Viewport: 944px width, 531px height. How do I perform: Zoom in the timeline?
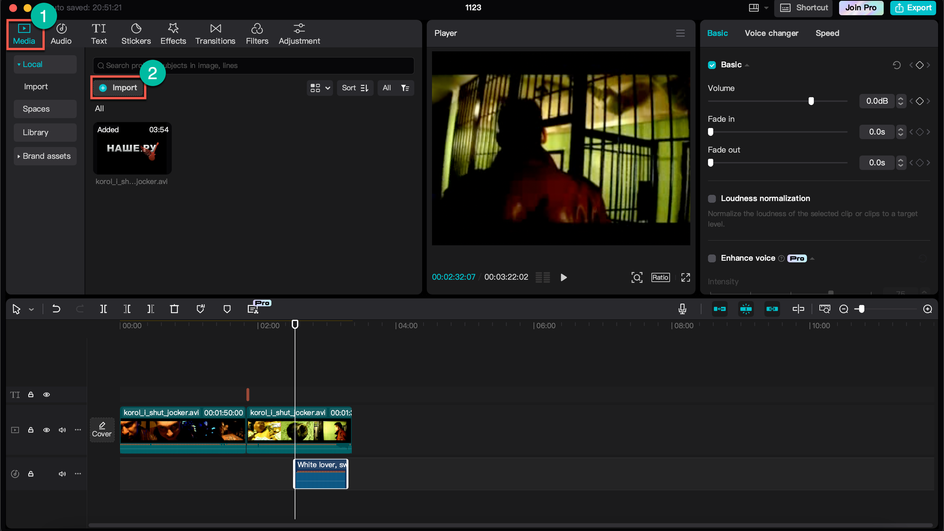click(927, 309)
